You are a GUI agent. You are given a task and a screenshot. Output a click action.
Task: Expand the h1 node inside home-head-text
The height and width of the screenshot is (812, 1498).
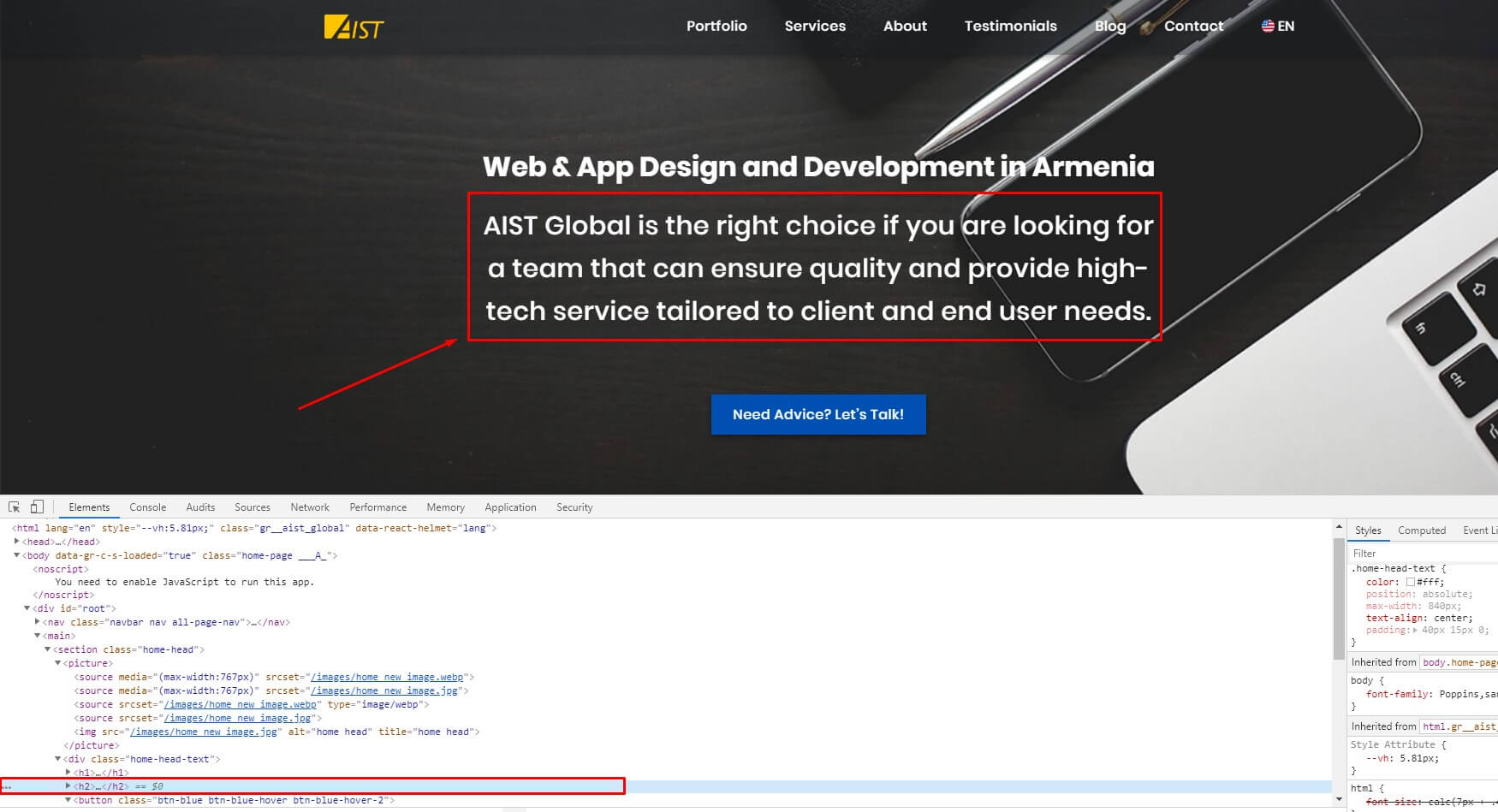click(x=68, y=772)
